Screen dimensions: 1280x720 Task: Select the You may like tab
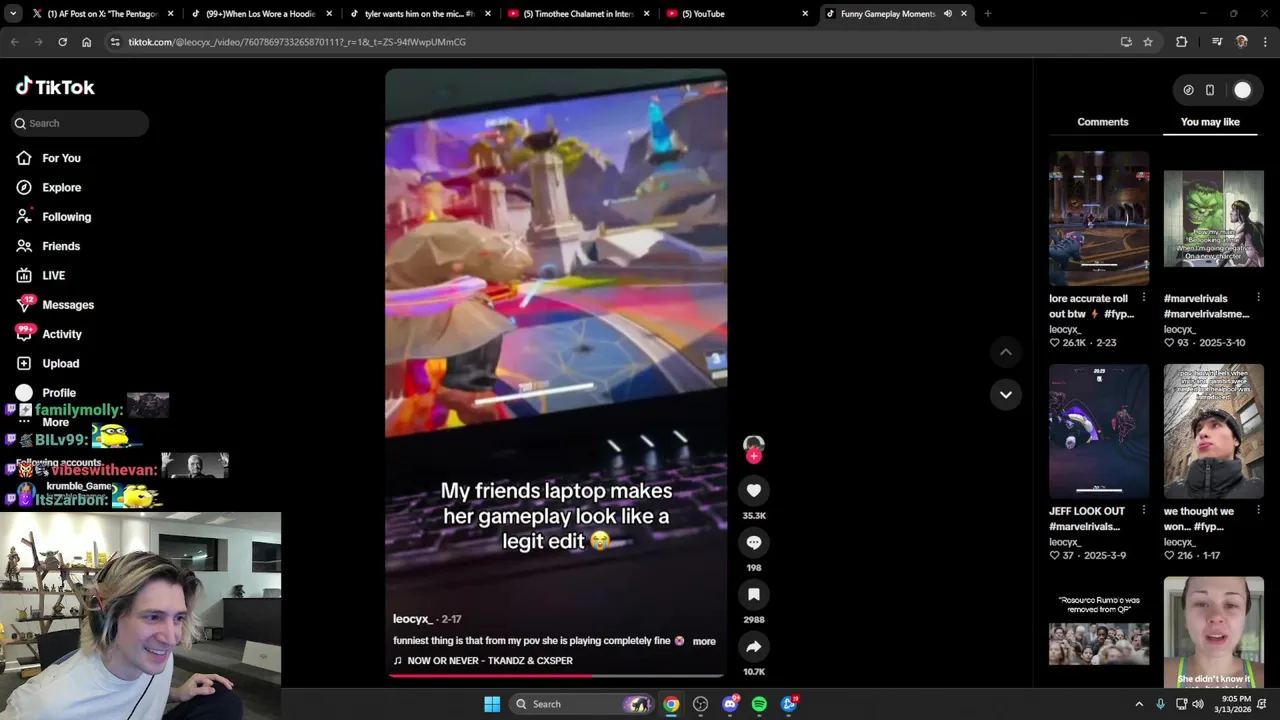[1210, 122]
